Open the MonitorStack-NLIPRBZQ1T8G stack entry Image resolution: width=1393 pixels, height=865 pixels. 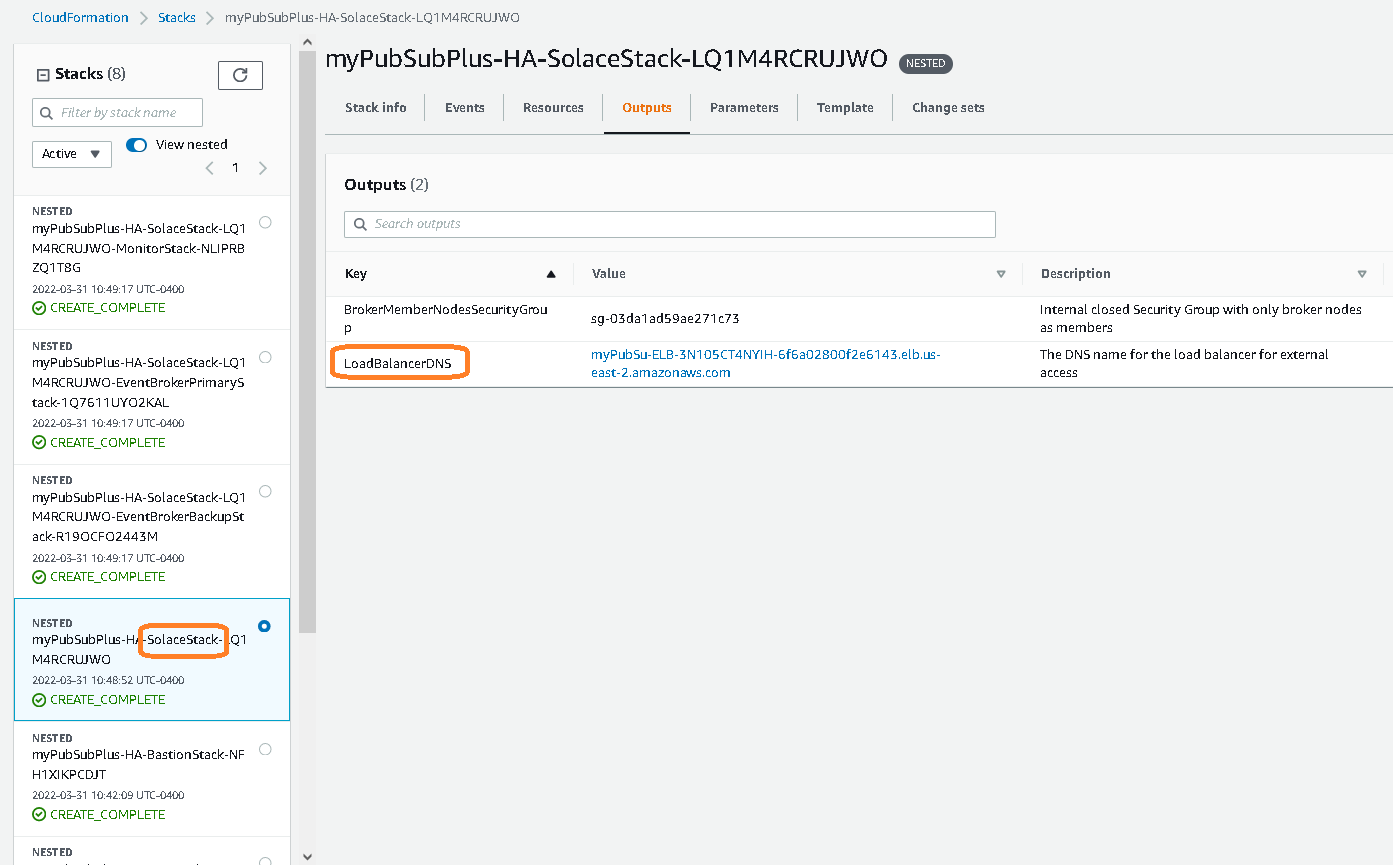click(139, 248)
